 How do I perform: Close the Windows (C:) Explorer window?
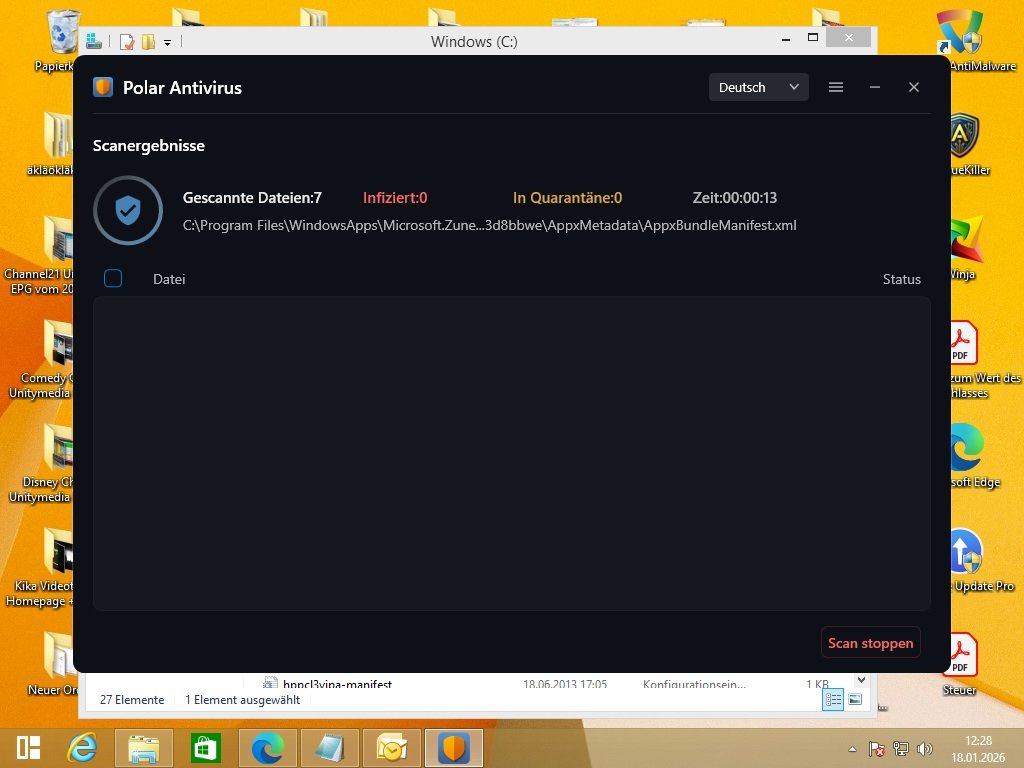[848, 37]
